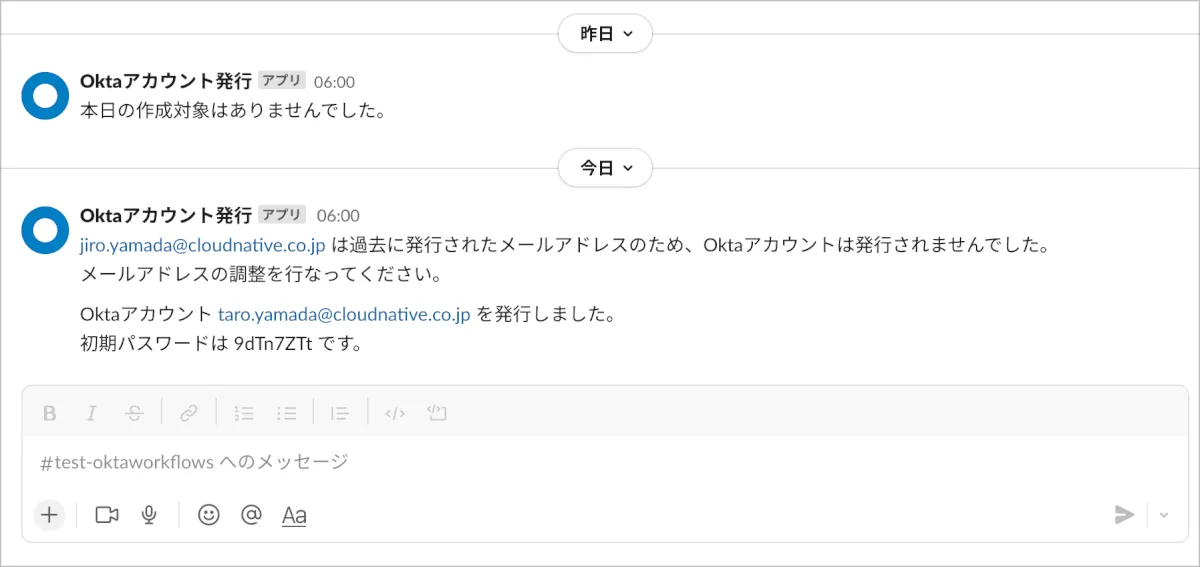This screenshot has width=1200, height=567.
Task: Apply strikethrough formatting to text
Action: click(135, 412)
